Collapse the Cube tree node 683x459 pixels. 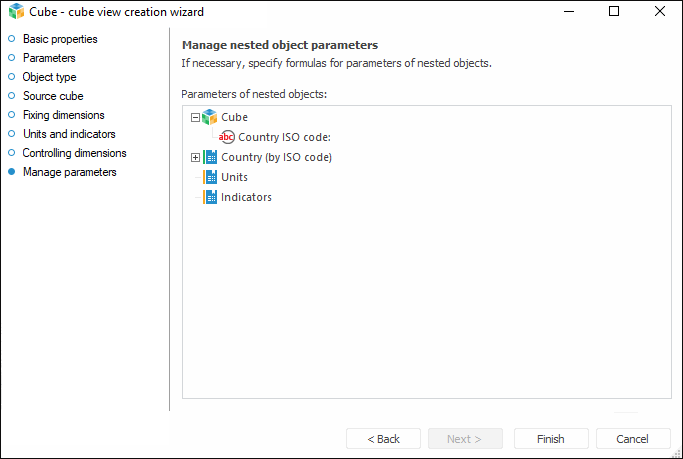pyautogui.click(x=196, y=117)
